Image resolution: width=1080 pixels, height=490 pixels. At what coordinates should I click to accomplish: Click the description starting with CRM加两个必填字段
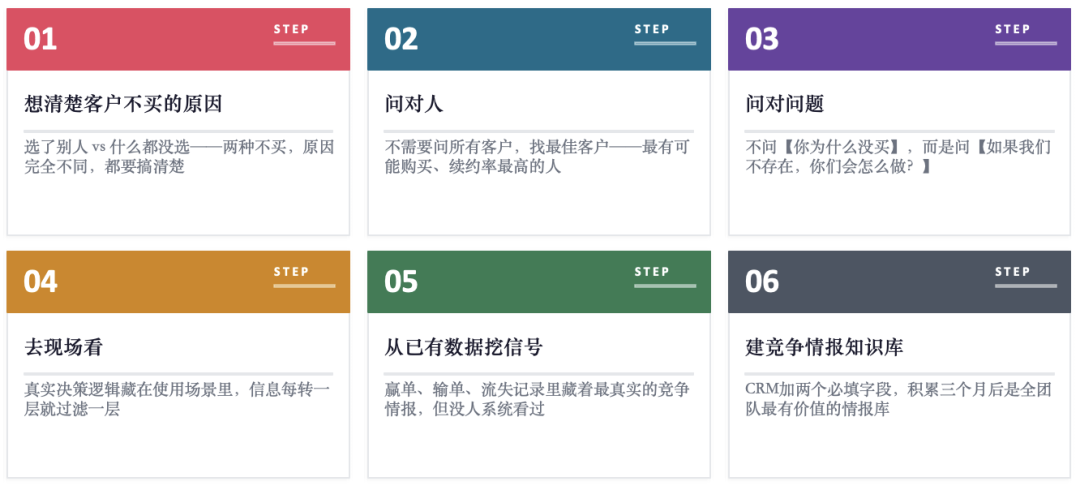click(899, 398)
